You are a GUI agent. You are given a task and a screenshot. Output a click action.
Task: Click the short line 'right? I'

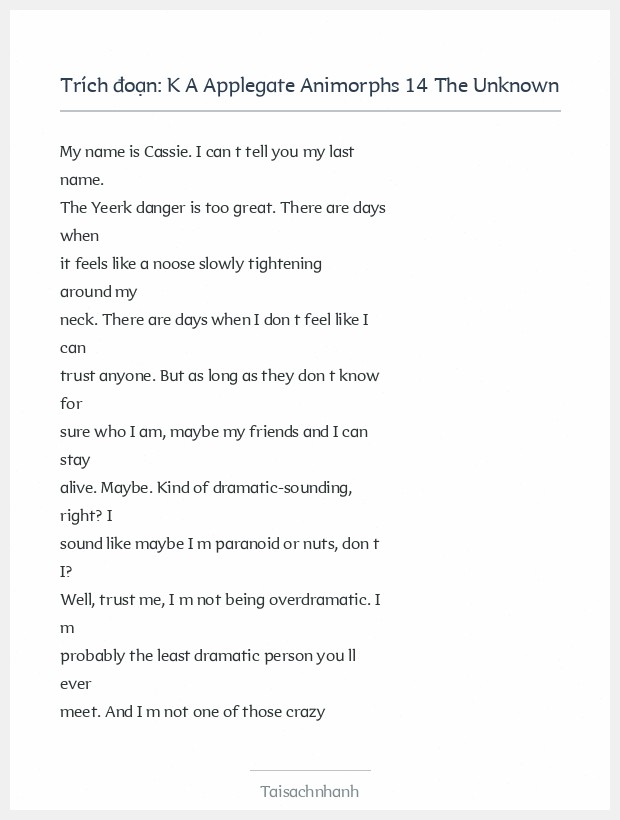(x=86, y=516)
